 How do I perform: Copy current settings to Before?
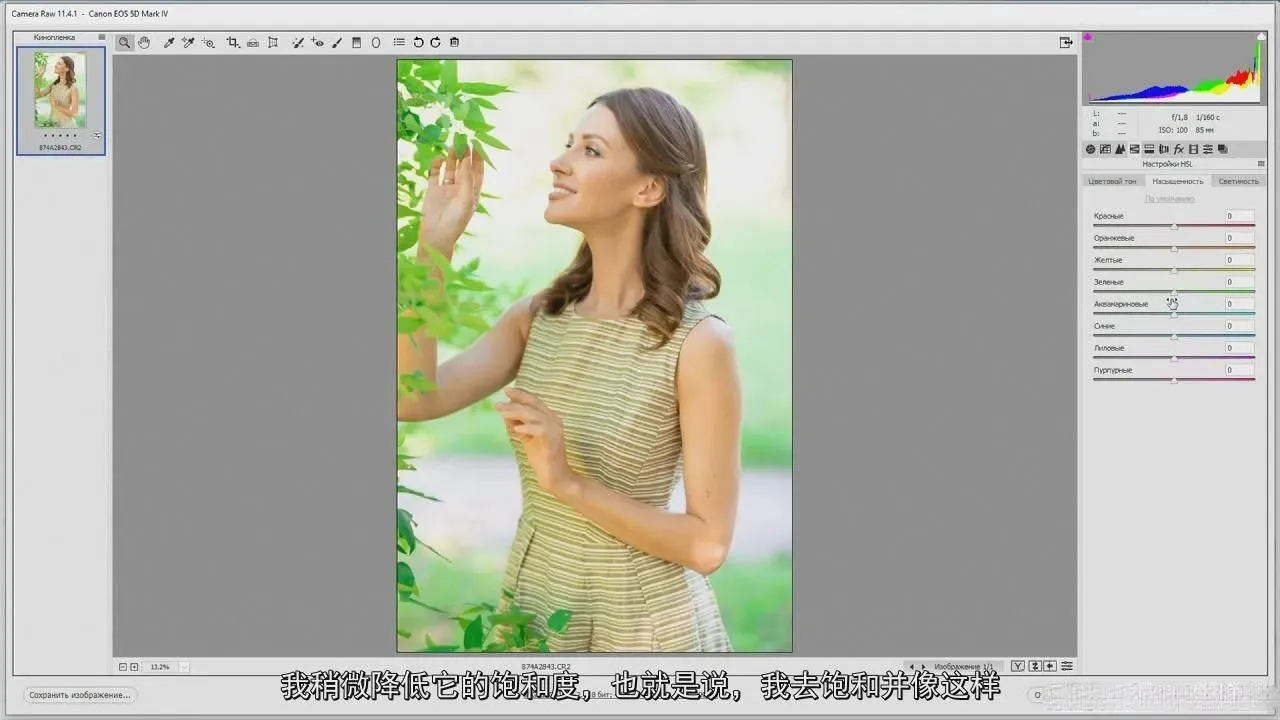1050,666
